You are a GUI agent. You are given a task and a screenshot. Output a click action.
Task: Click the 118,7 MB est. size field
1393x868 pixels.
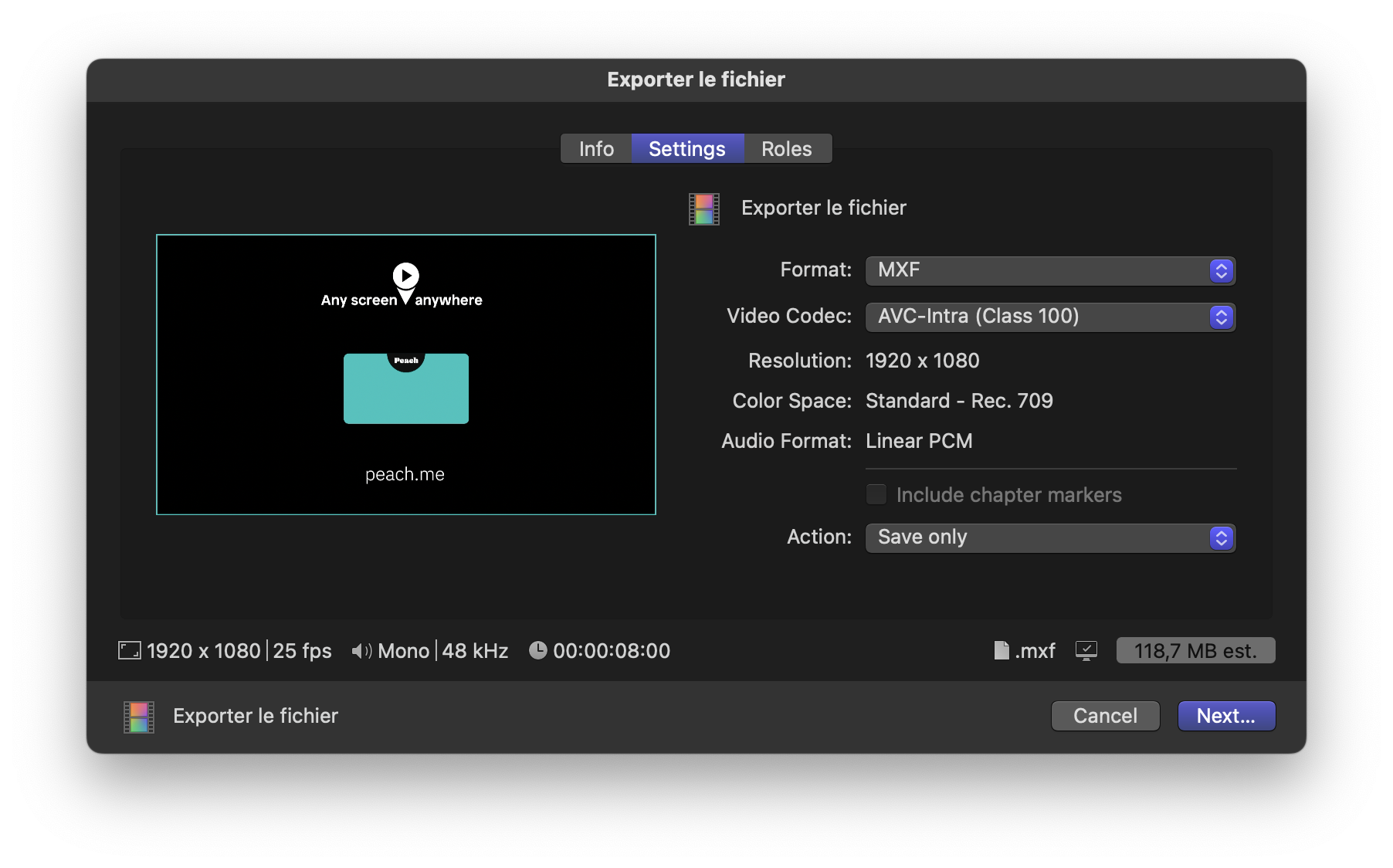click(1195, 651)
